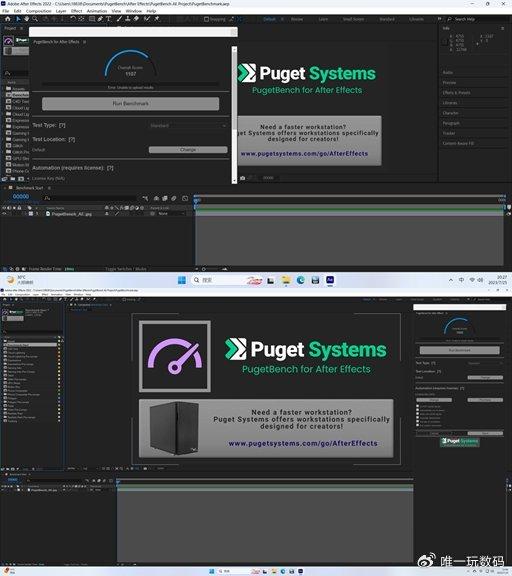Image resolution: width=512 pixels, height=576 pixels.
Task: Switch to the Review workspace tab
Action: [x=297, y=19]
